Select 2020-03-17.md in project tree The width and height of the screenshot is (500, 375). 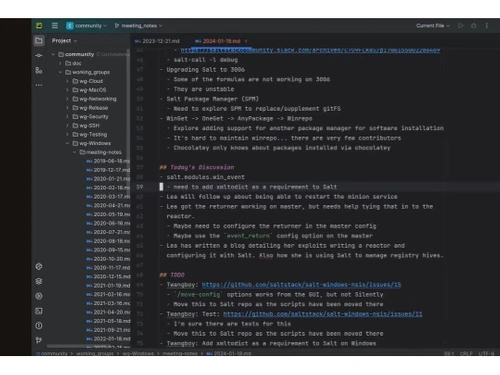point(108,197)
